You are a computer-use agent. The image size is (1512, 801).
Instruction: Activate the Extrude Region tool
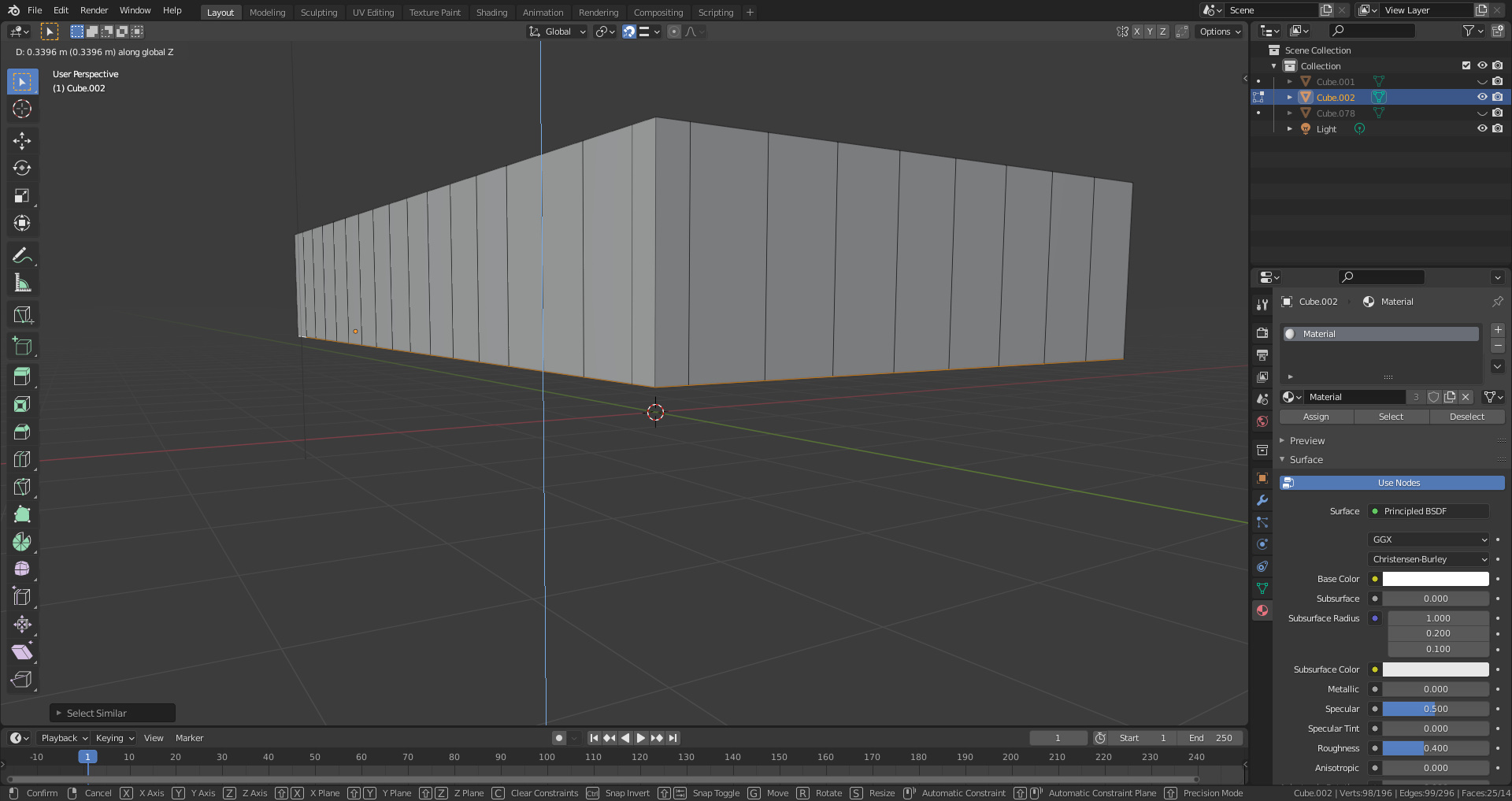[x=22, y=376]
